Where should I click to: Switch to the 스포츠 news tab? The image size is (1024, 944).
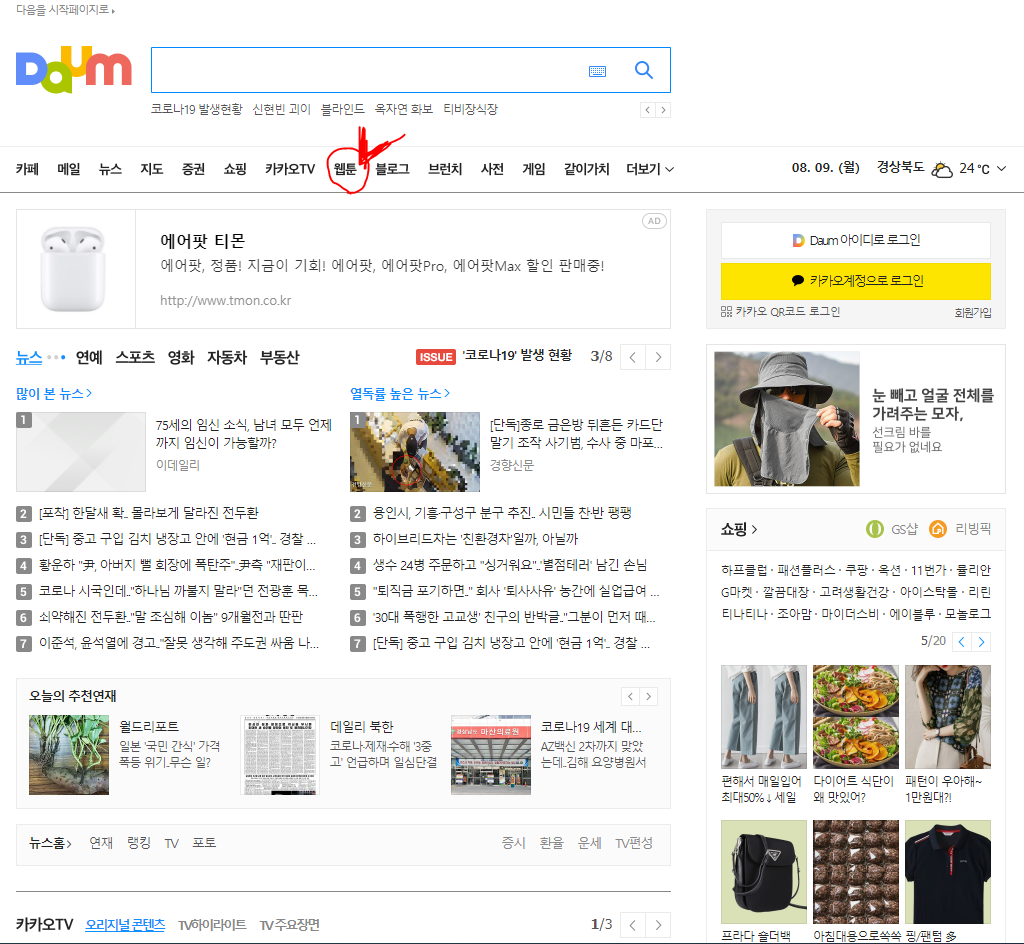[x=135, y=357]
